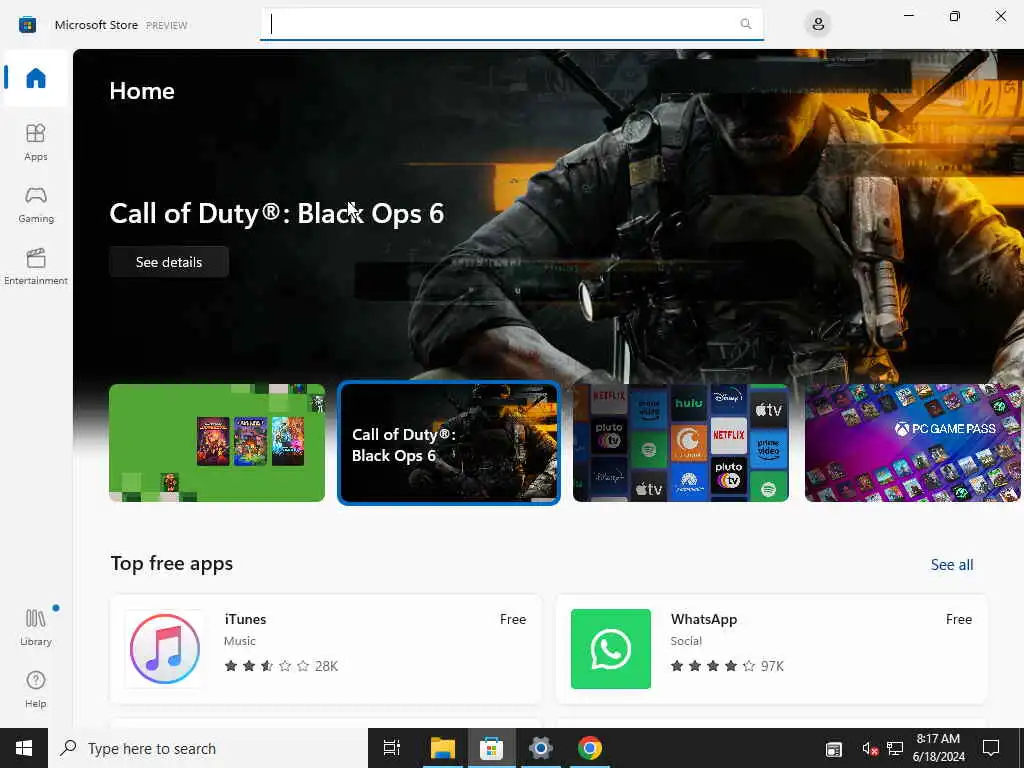Go to the Gaming section

[x=36, y=204]
